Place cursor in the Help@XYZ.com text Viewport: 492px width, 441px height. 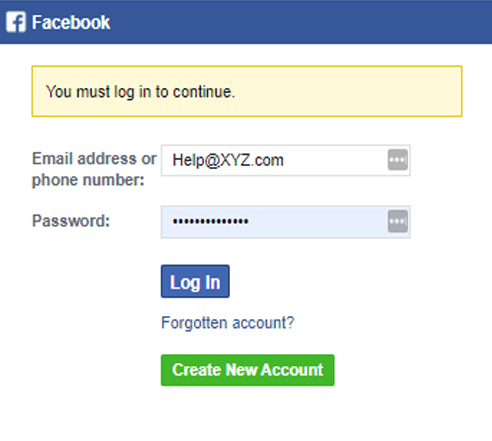(x=228, y=160)
